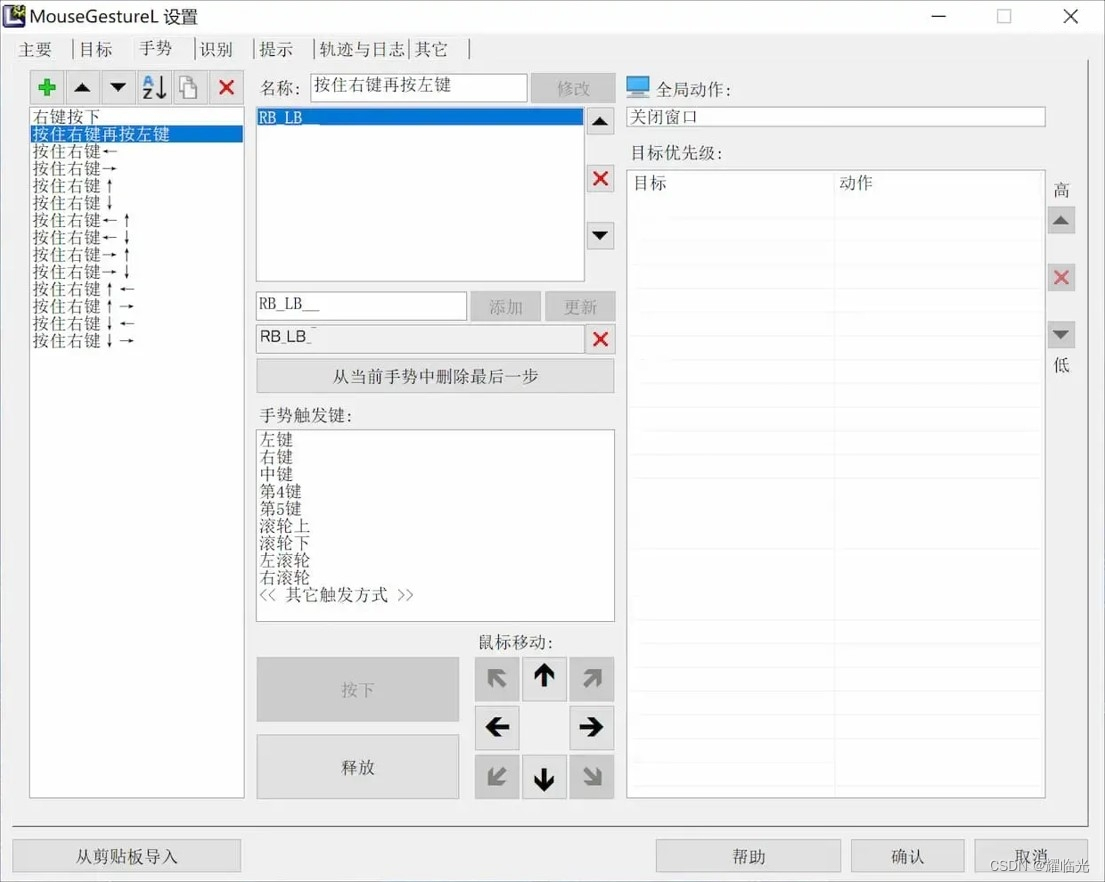Click the 名称 name input field
Screen dimensions: 1105x882
419,87
